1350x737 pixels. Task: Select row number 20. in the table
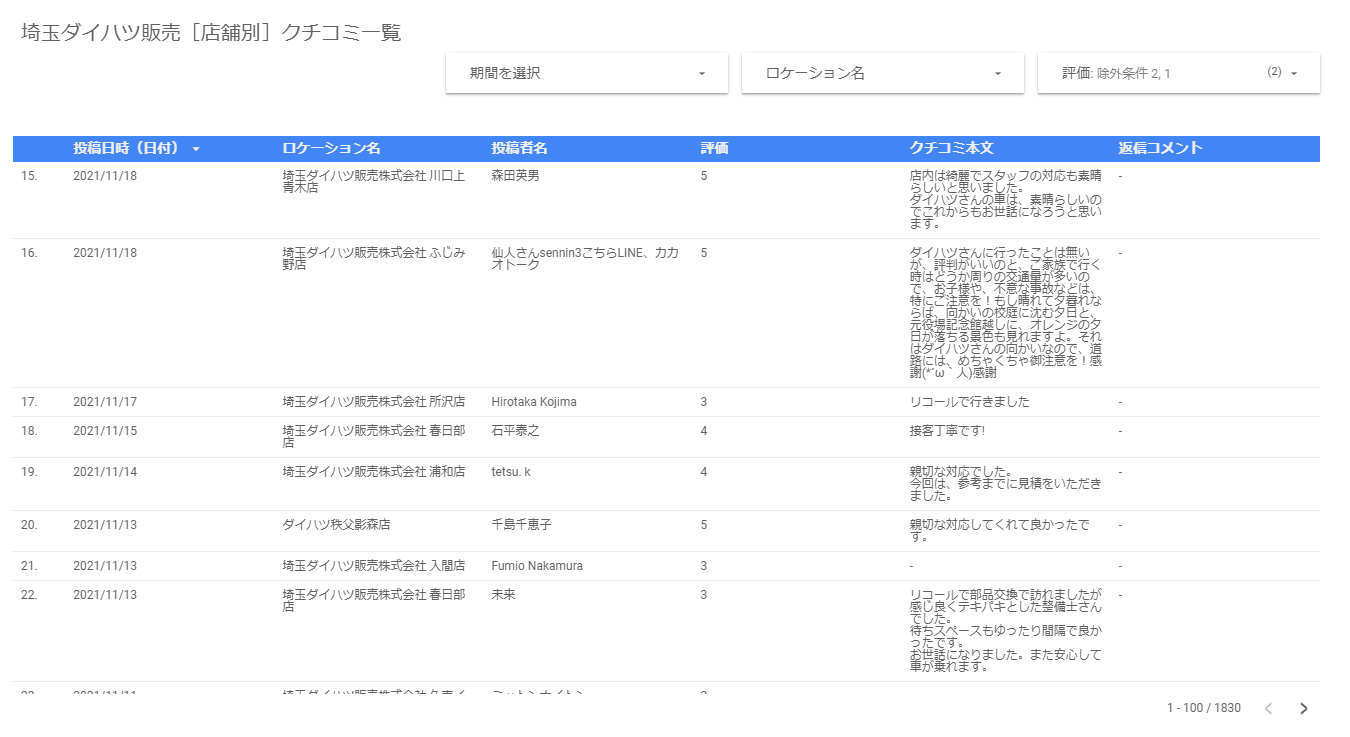pyautogui.click(x=29, y=525)
